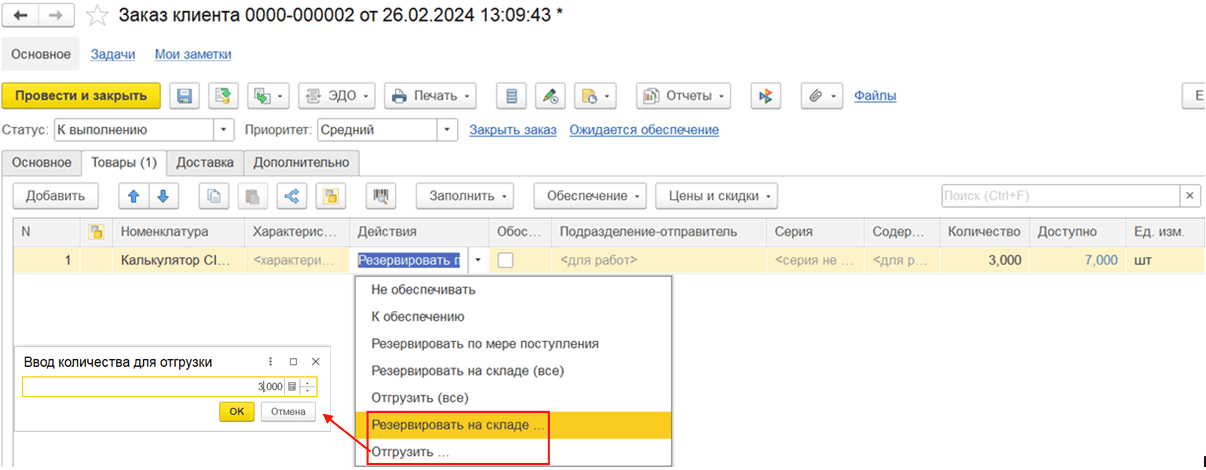1206x470 pixels.
Task: Click the colored play triangle icon
Action: pos(765,96)
